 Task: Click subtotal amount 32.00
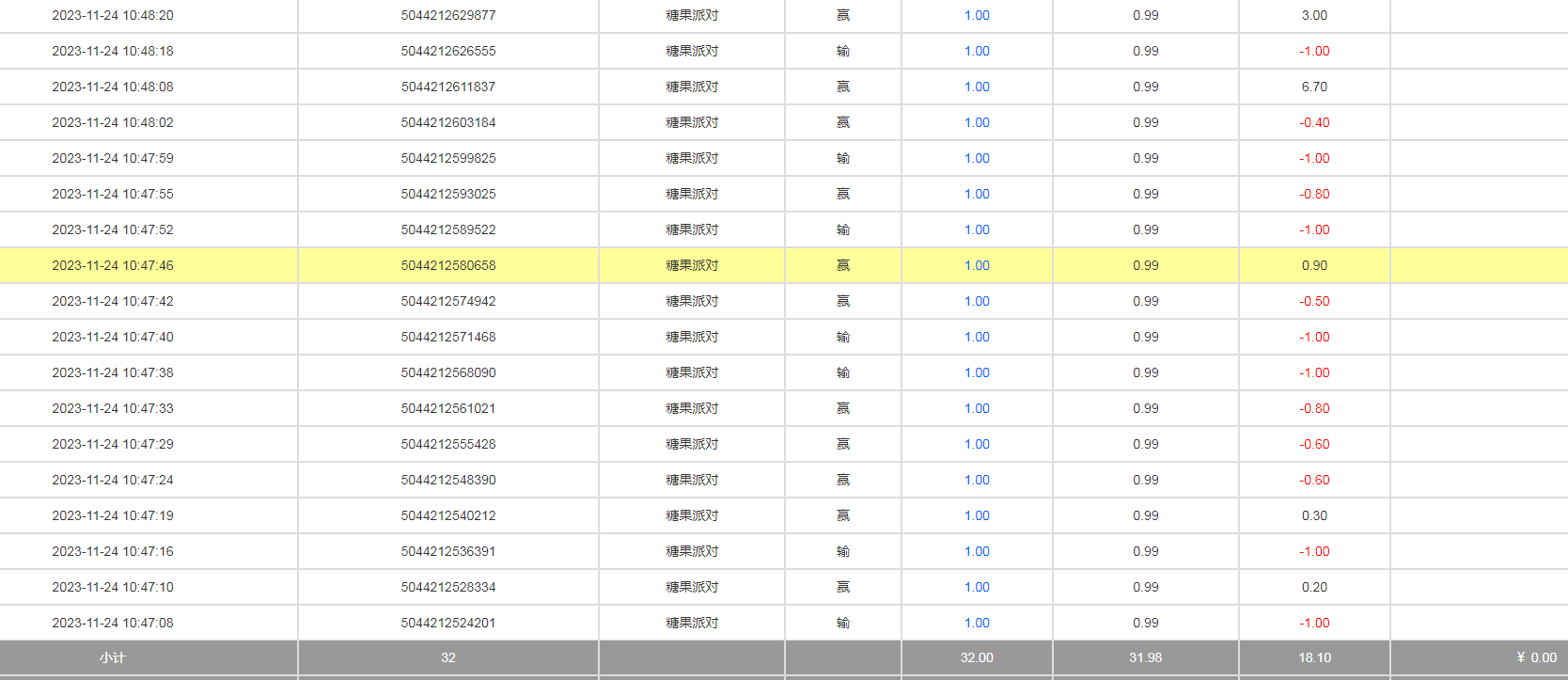977,657
